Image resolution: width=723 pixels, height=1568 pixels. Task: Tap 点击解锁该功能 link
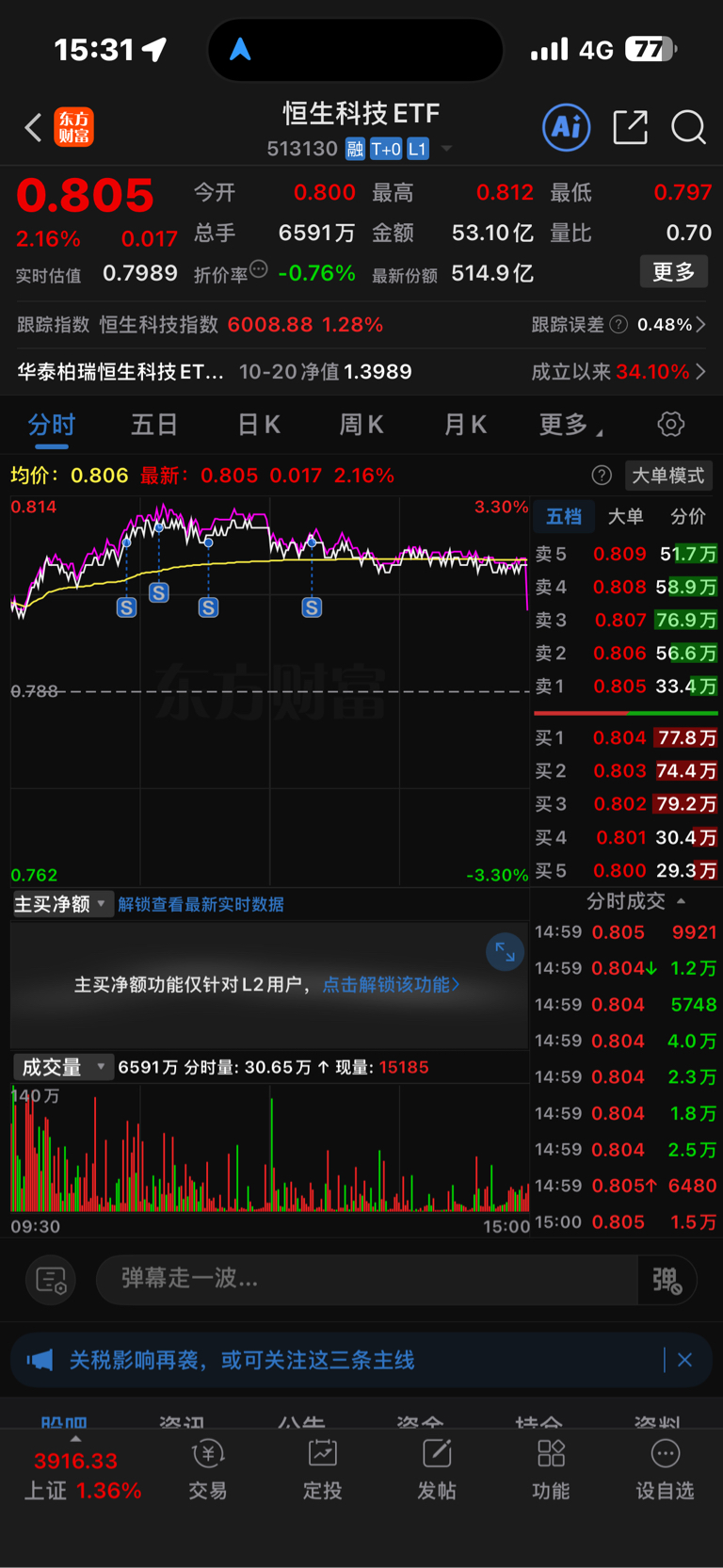point(391,984)
